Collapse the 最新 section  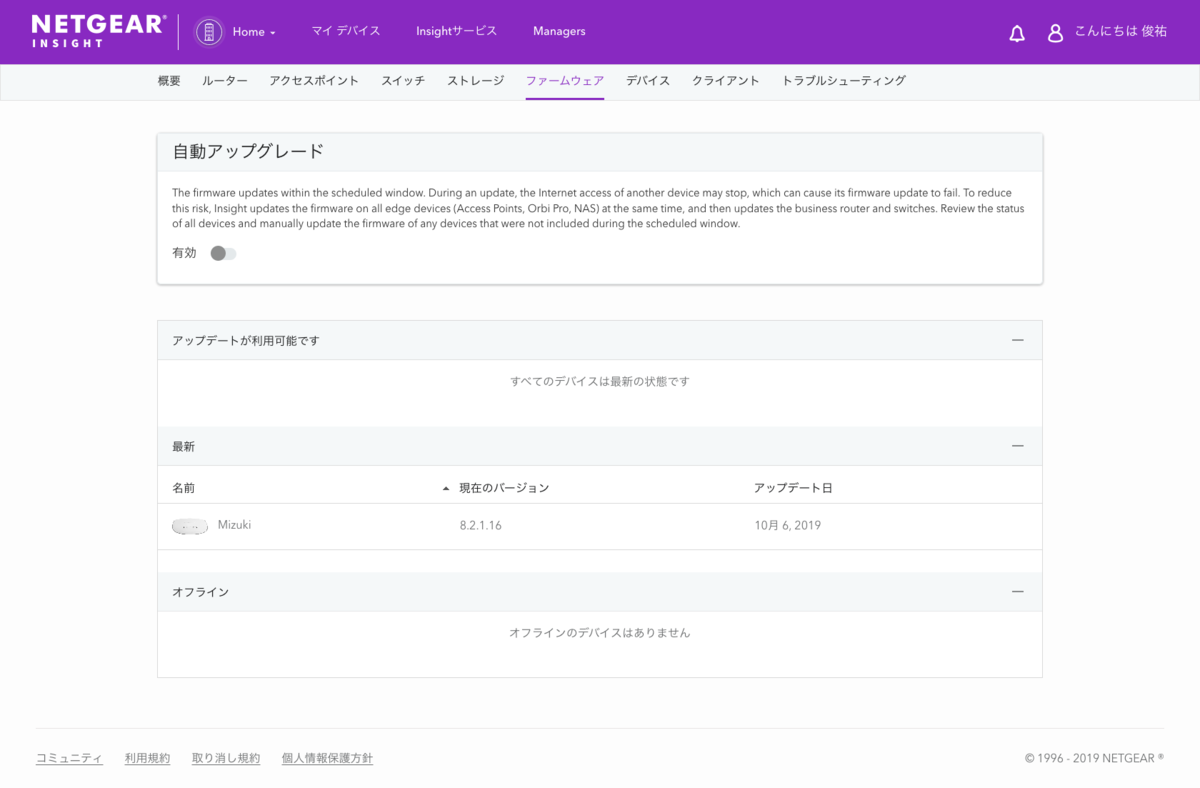[1018, 446]
